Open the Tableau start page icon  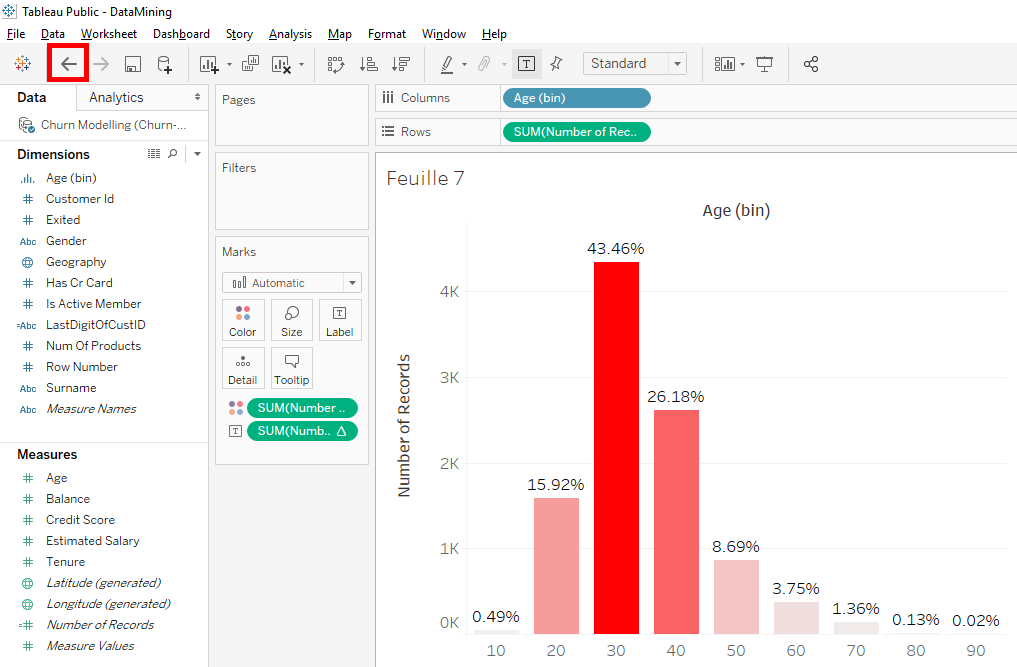22,63
